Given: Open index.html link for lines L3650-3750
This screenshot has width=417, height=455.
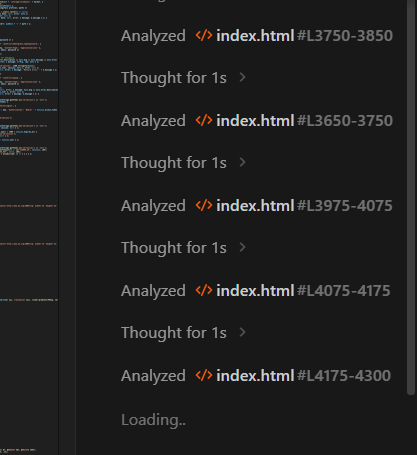Looking at the screenshot, I should click(255, 121).
